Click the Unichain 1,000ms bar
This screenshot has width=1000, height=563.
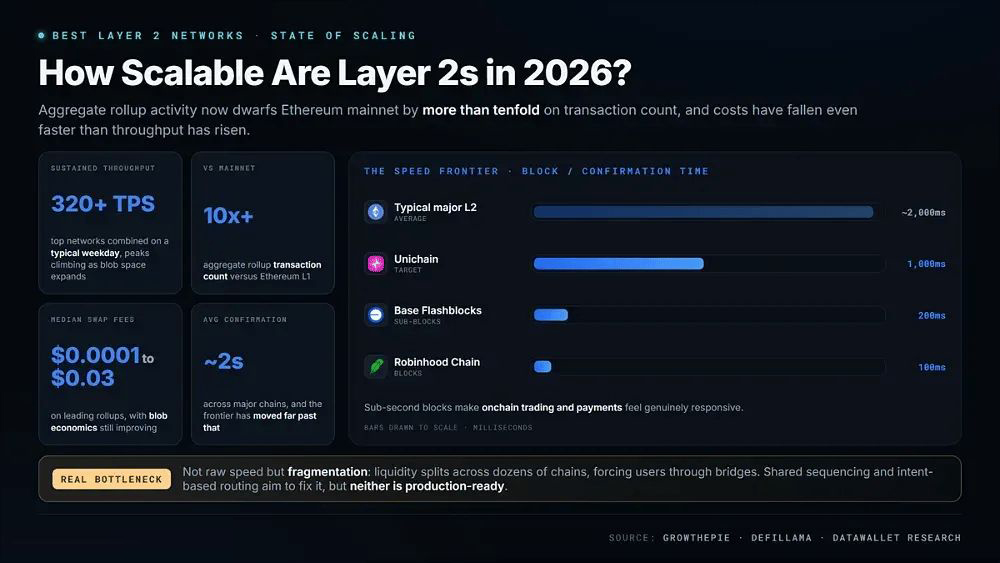coord(619,264)
